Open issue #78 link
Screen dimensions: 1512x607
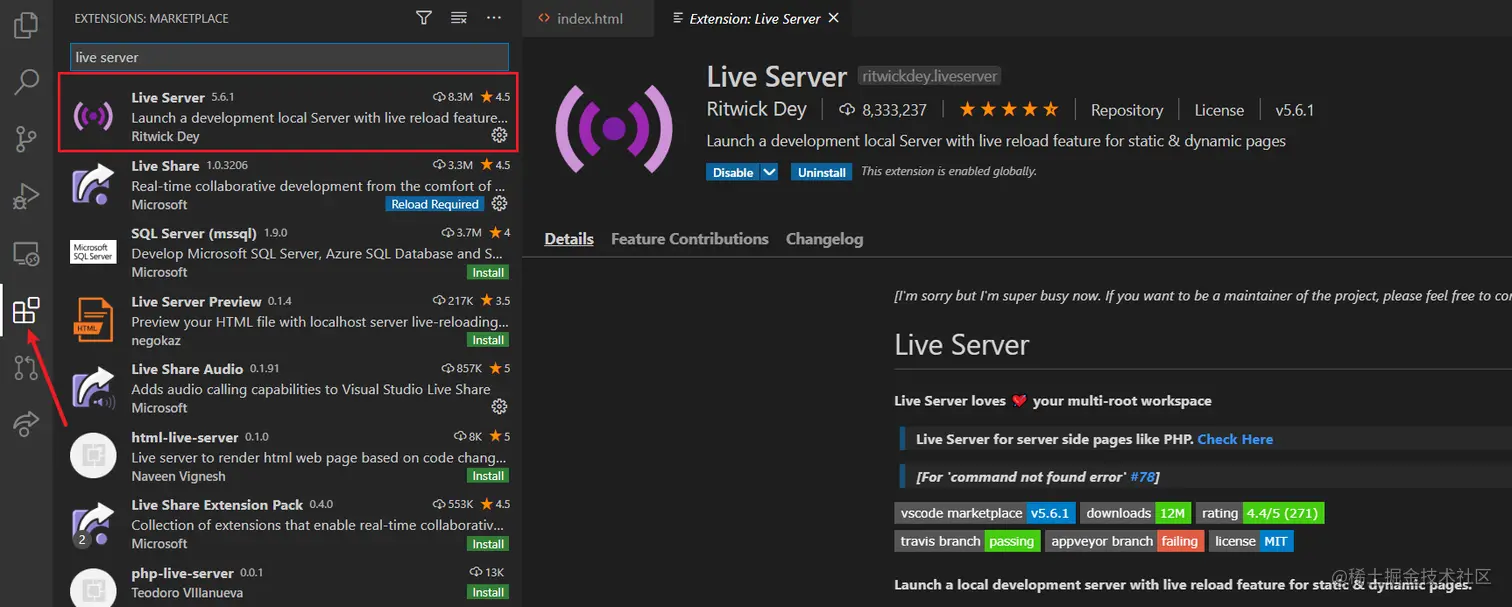[x=1142, y=477]
